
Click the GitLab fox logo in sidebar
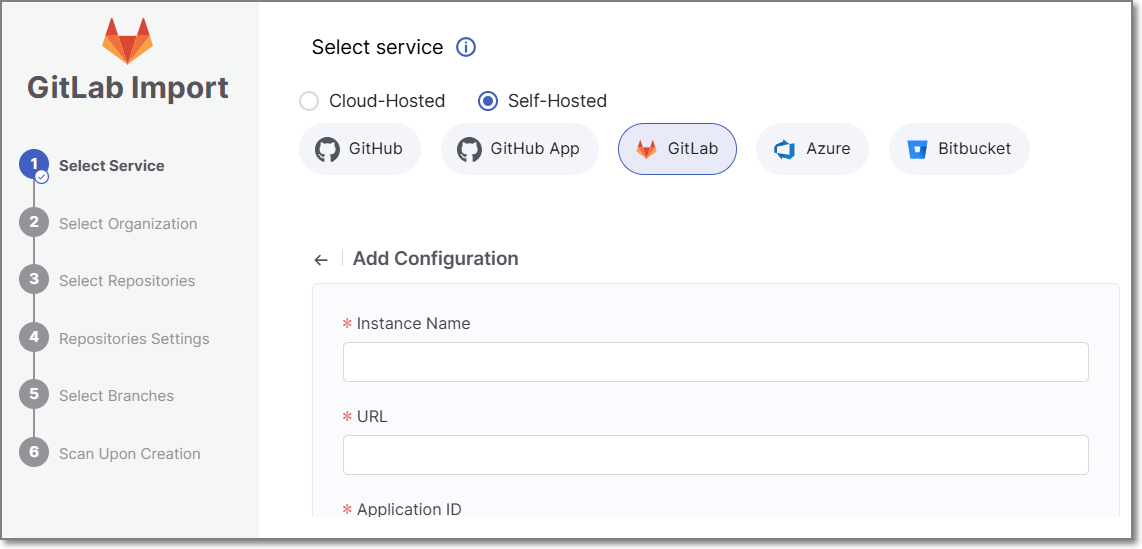[128, 41]
